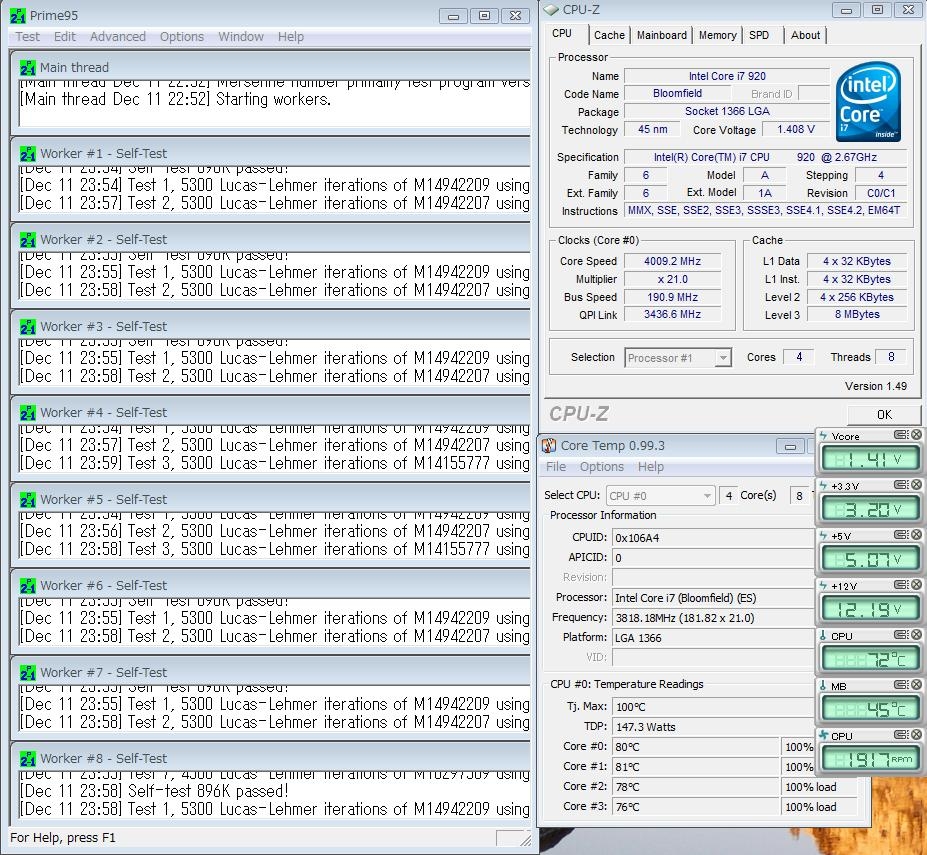
Task: Click the Intel Core i7 logo
Action: (x=867, y=103)
